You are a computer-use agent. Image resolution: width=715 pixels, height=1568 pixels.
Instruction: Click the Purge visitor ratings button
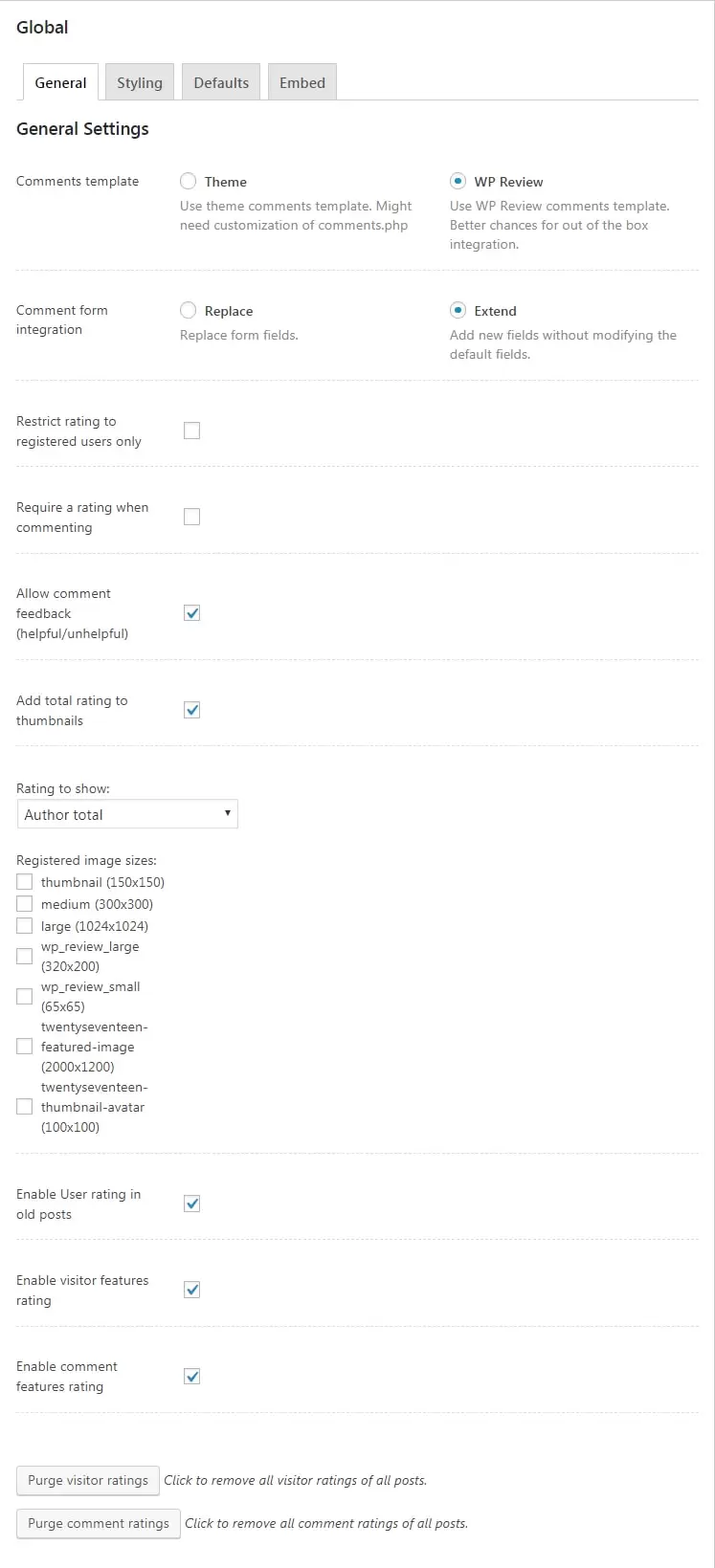[x=88, y=1480]
